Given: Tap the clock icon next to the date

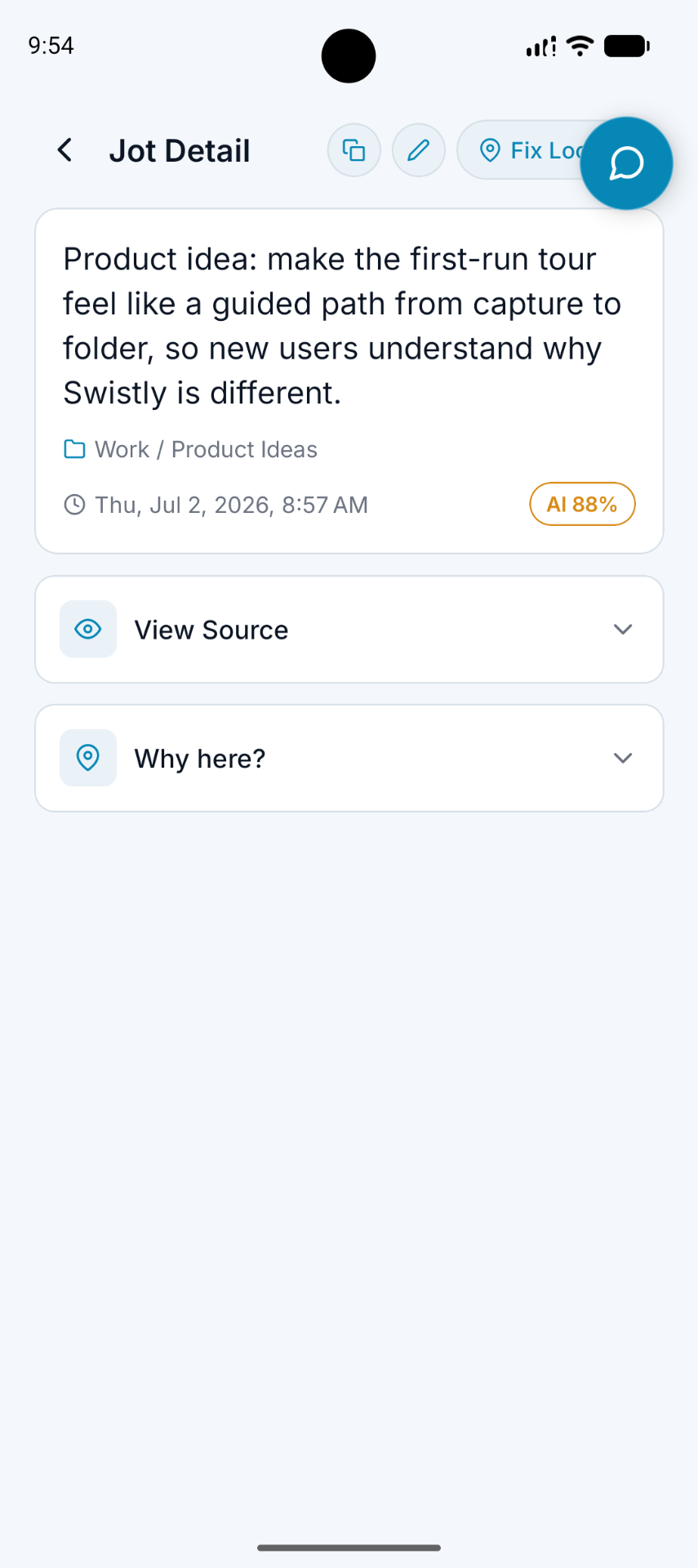Looking at the screenshot, I should 74,505.
